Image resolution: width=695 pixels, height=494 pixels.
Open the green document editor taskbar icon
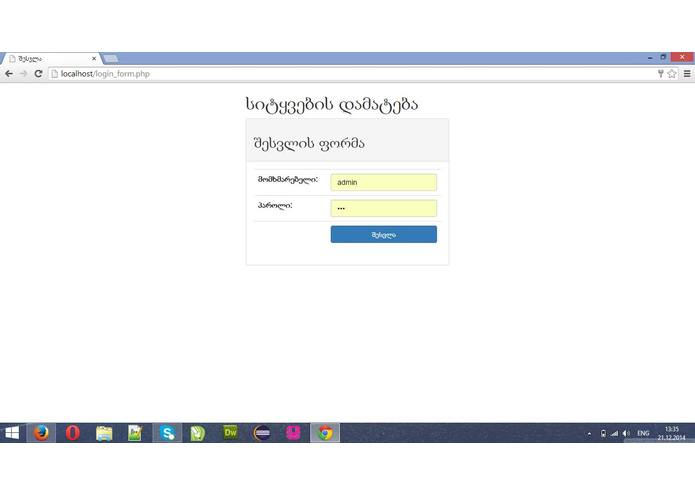coord(135,433)
